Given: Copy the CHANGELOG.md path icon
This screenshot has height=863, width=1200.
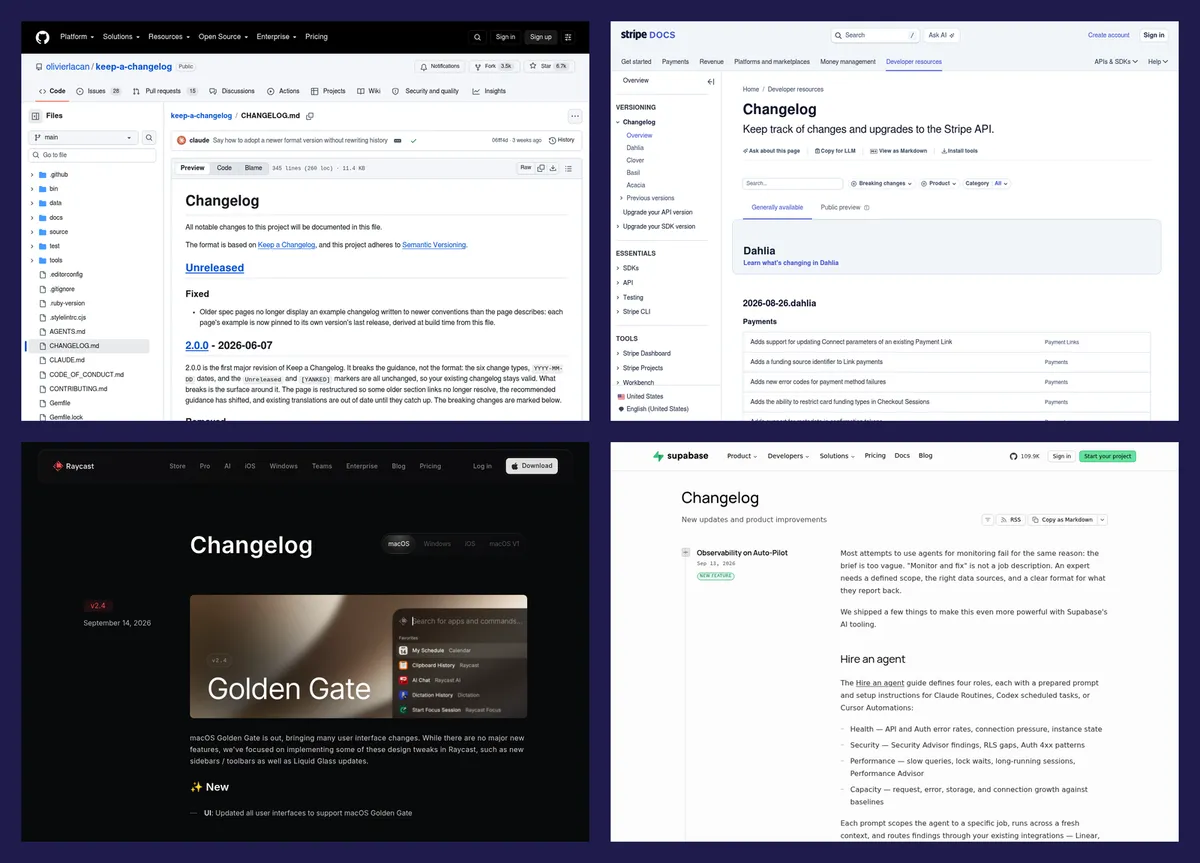Looking at the screenshot, I should pyautogui.click(x=310, y=116).
